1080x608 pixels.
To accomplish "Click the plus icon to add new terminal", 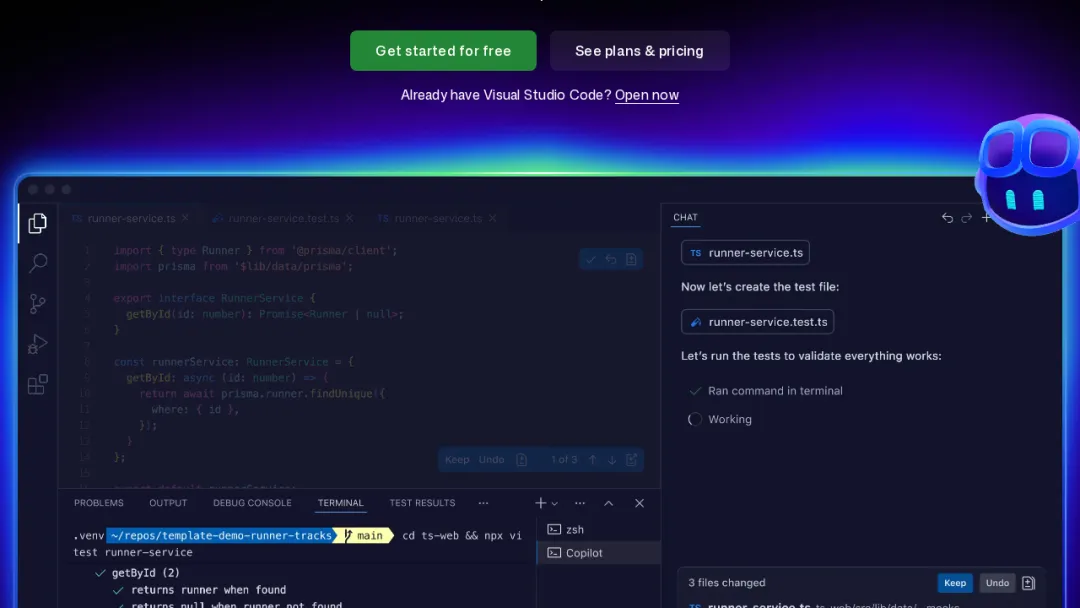I will [541, 503].
